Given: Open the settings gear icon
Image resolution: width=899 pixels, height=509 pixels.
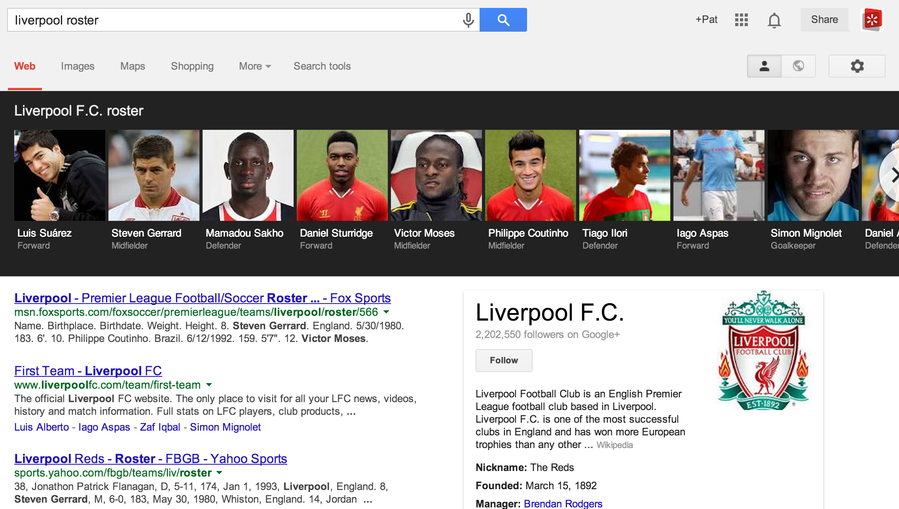Looking at the screenshot, I should click(857, 66).
